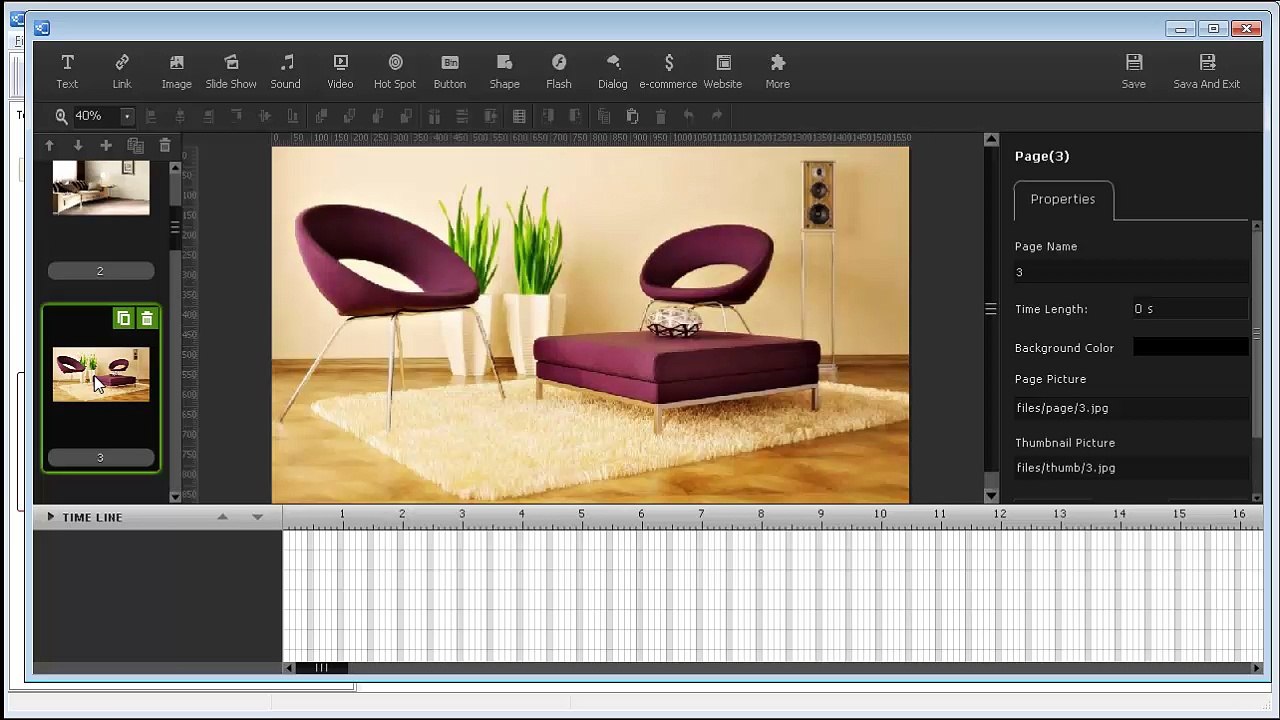Edit the Page Name field
Screen dimensions: 1280x720
point(1131,272)
